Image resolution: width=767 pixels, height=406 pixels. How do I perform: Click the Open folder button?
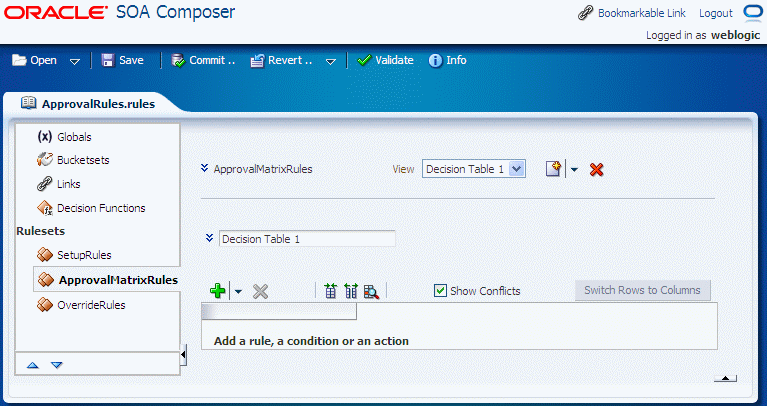(34, 60)
